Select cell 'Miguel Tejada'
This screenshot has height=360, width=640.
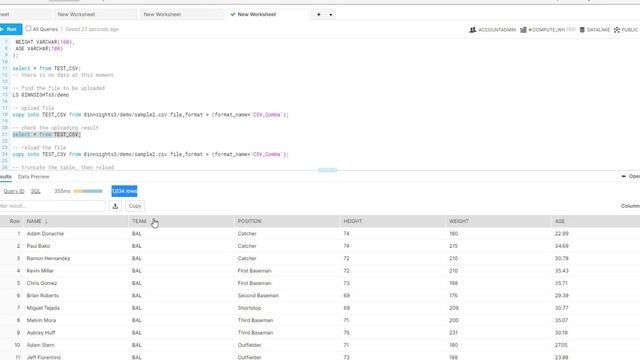[43, 308]
